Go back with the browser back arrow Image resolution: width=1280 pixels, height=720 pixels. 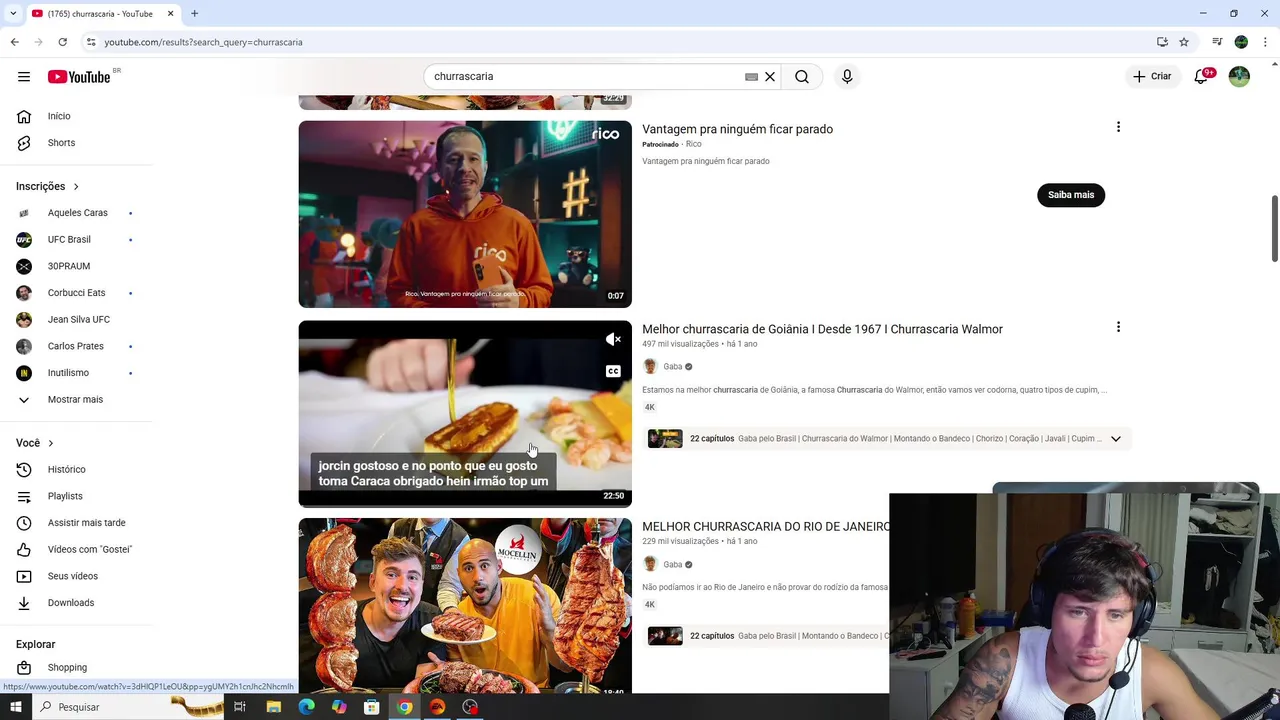pyautogui.click(x=14, y=42)
